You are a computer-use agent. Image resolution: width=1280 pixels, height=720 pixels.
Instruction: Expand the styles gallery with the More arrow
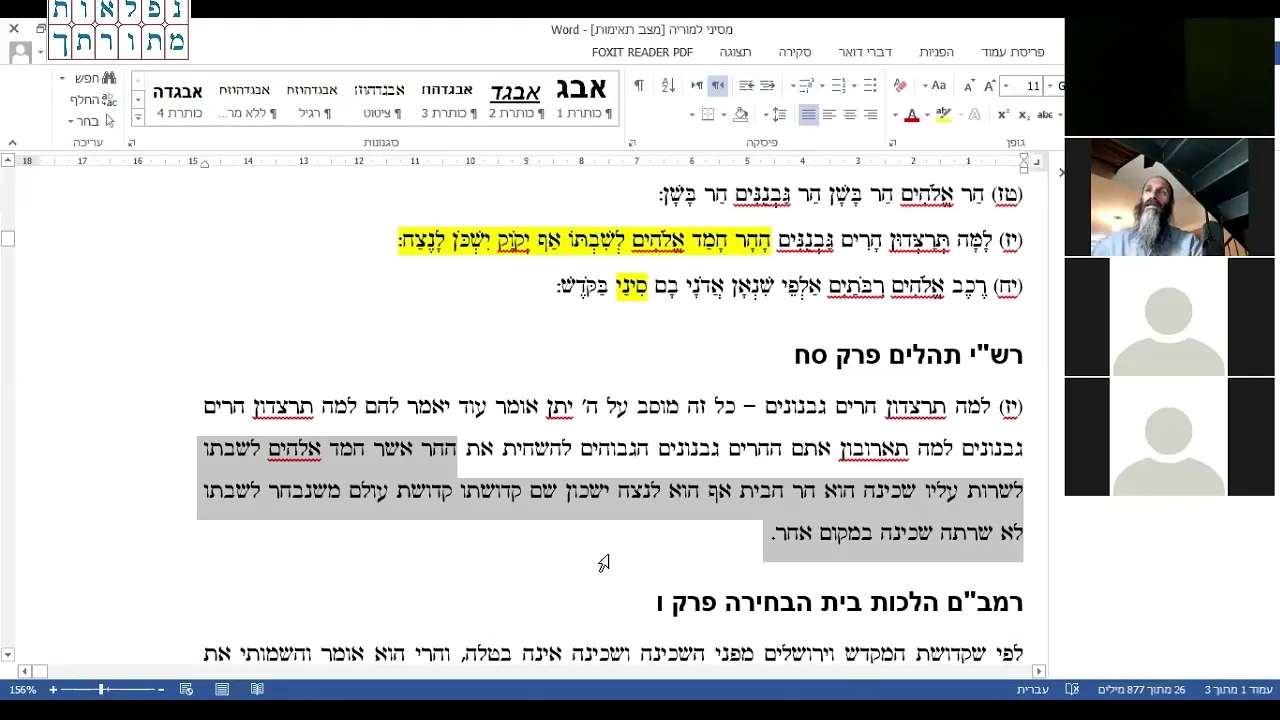point(138,118)
